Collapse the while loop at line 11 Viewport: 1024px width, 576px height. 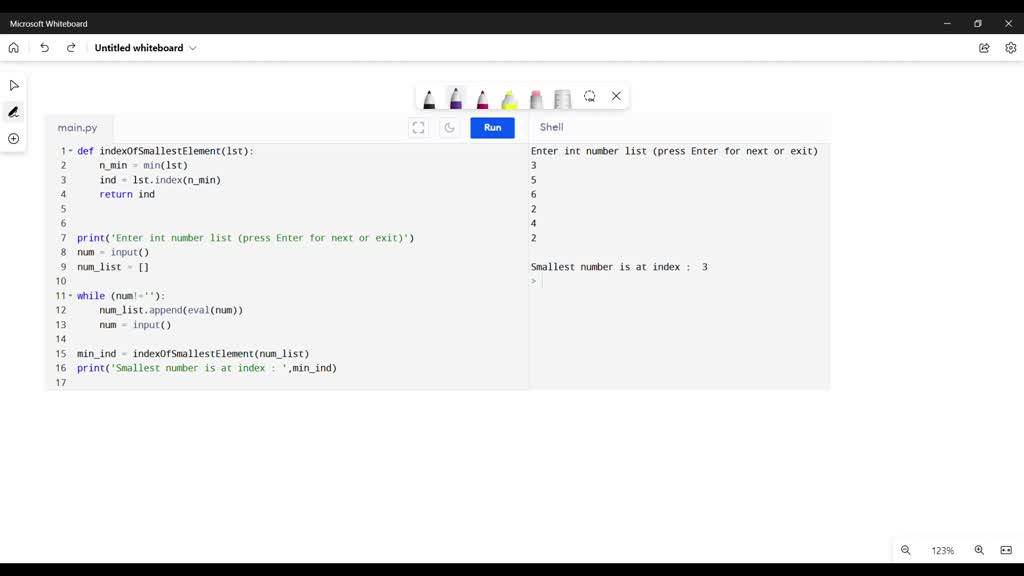point(71,296)
